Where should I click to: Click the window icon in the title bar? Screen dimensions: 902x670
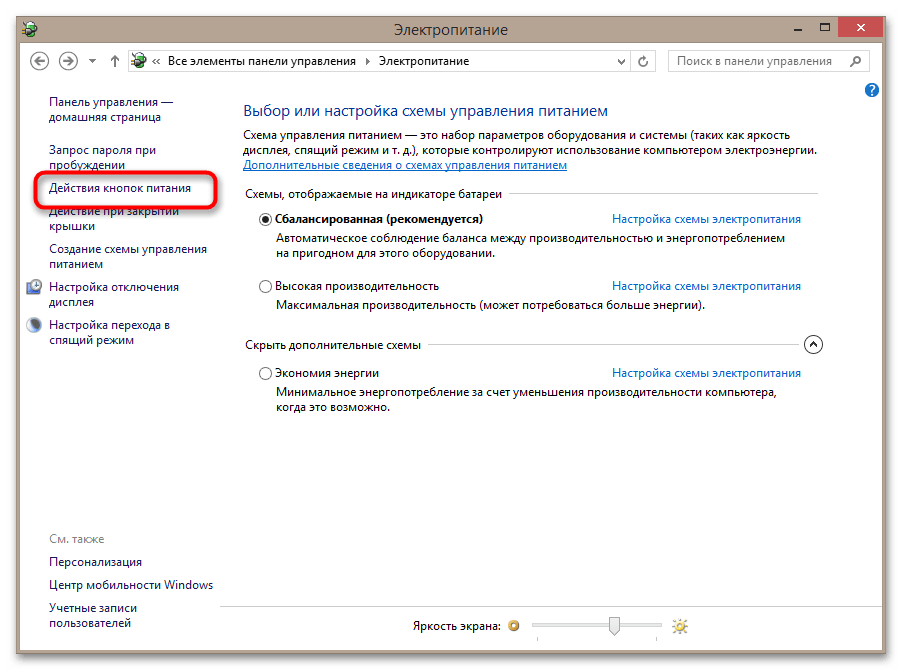pos(30,29)
